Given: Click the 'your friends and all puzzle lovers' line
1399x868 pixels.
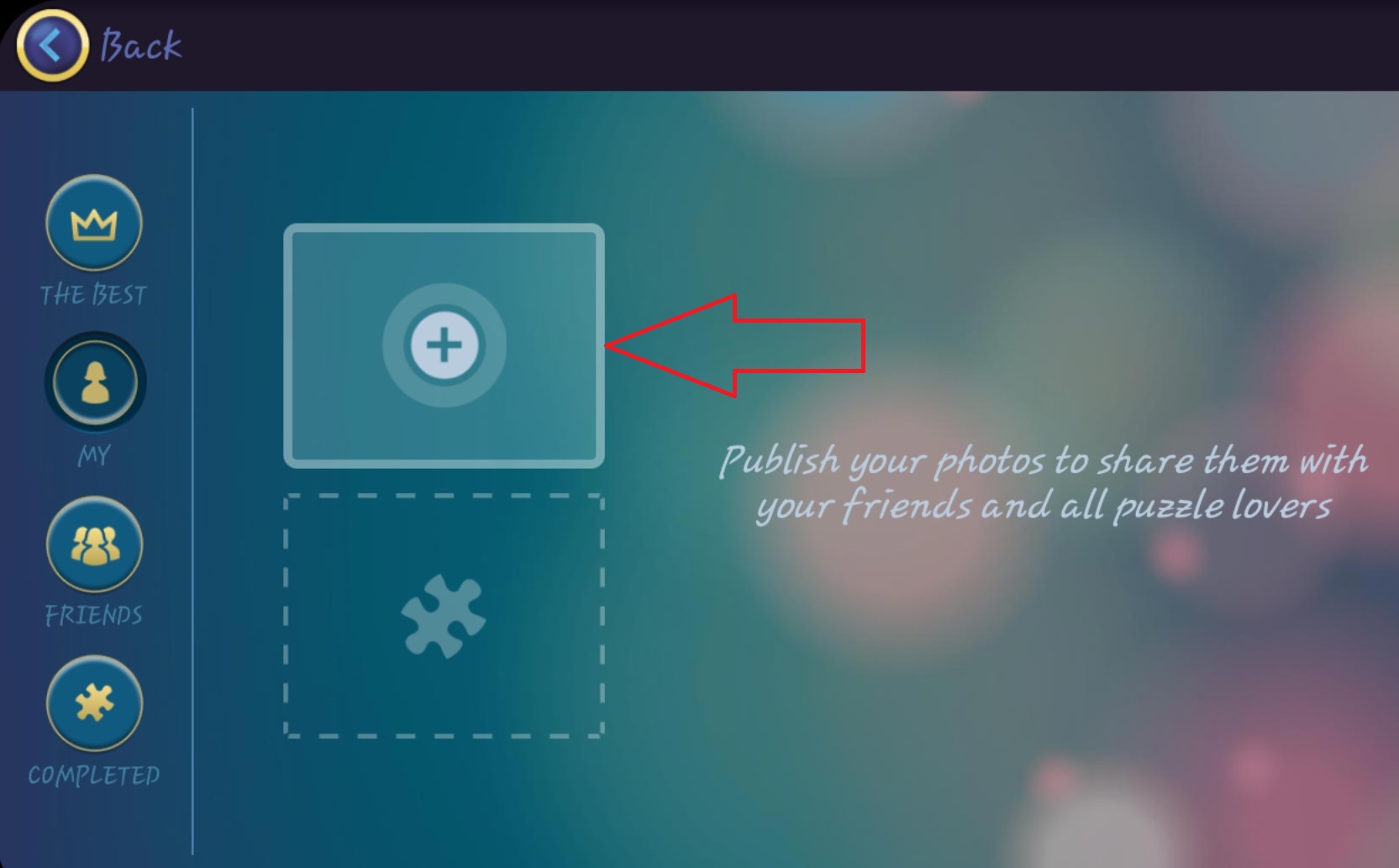Looking at the screenshot, I should coord(1044,506).
